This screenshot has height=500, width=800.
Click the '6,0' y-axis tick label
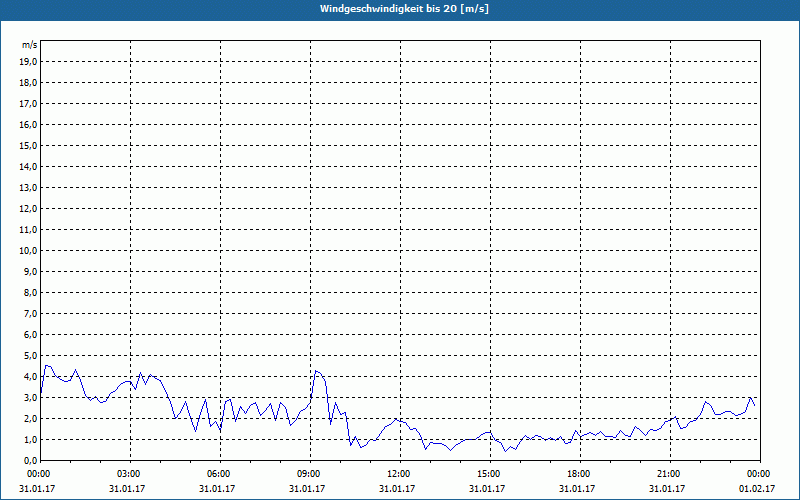[x=30, y=334]
